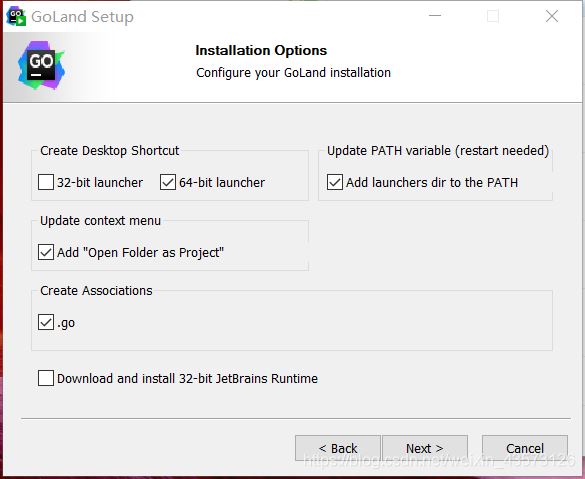585x479 pixels.
Task: Minimize the GoLand Setup window
Action: (435, 16)
